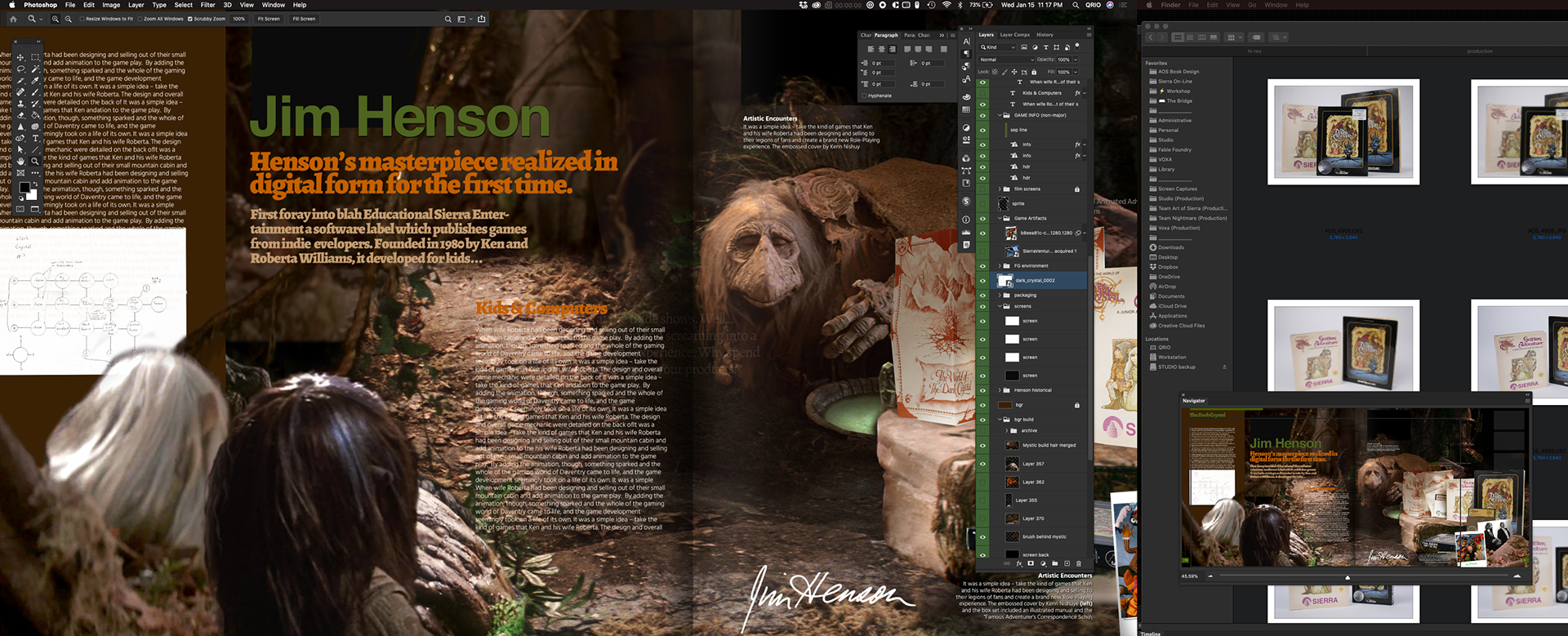The image size is (1568, 636).
Task: Click the Fill Screen button
Action: point(304,19)
